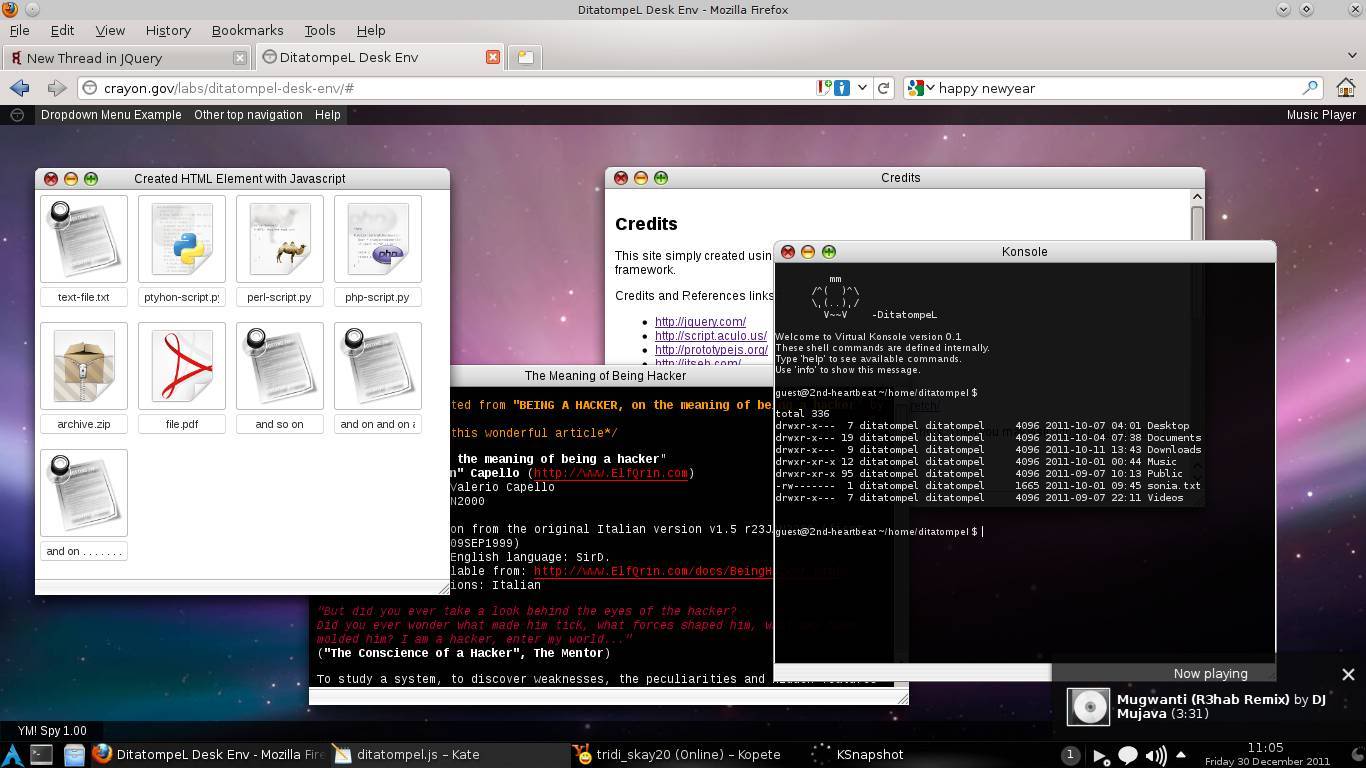Switch to New Thread in JQuery tab
The height and width of the screenshot is (768, 1366).
pos(127,58)
